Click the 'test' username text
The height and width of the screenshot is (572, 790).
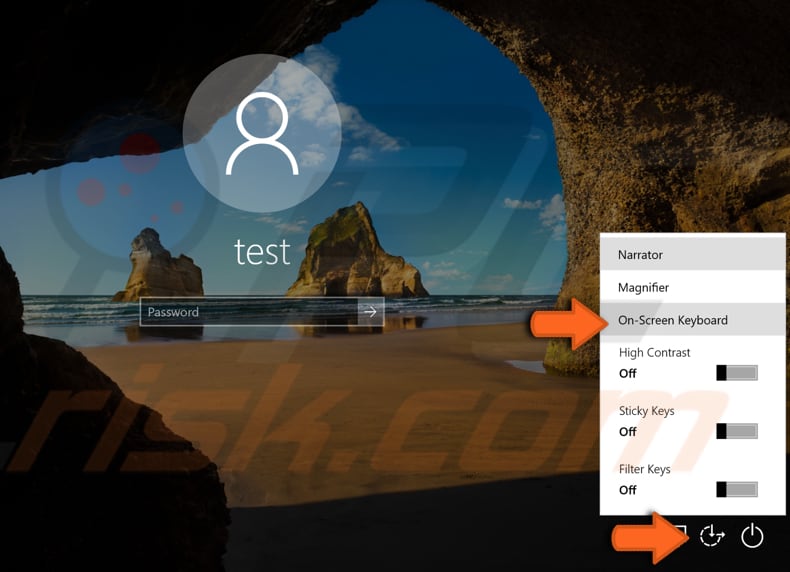click(x=262, y=251)
